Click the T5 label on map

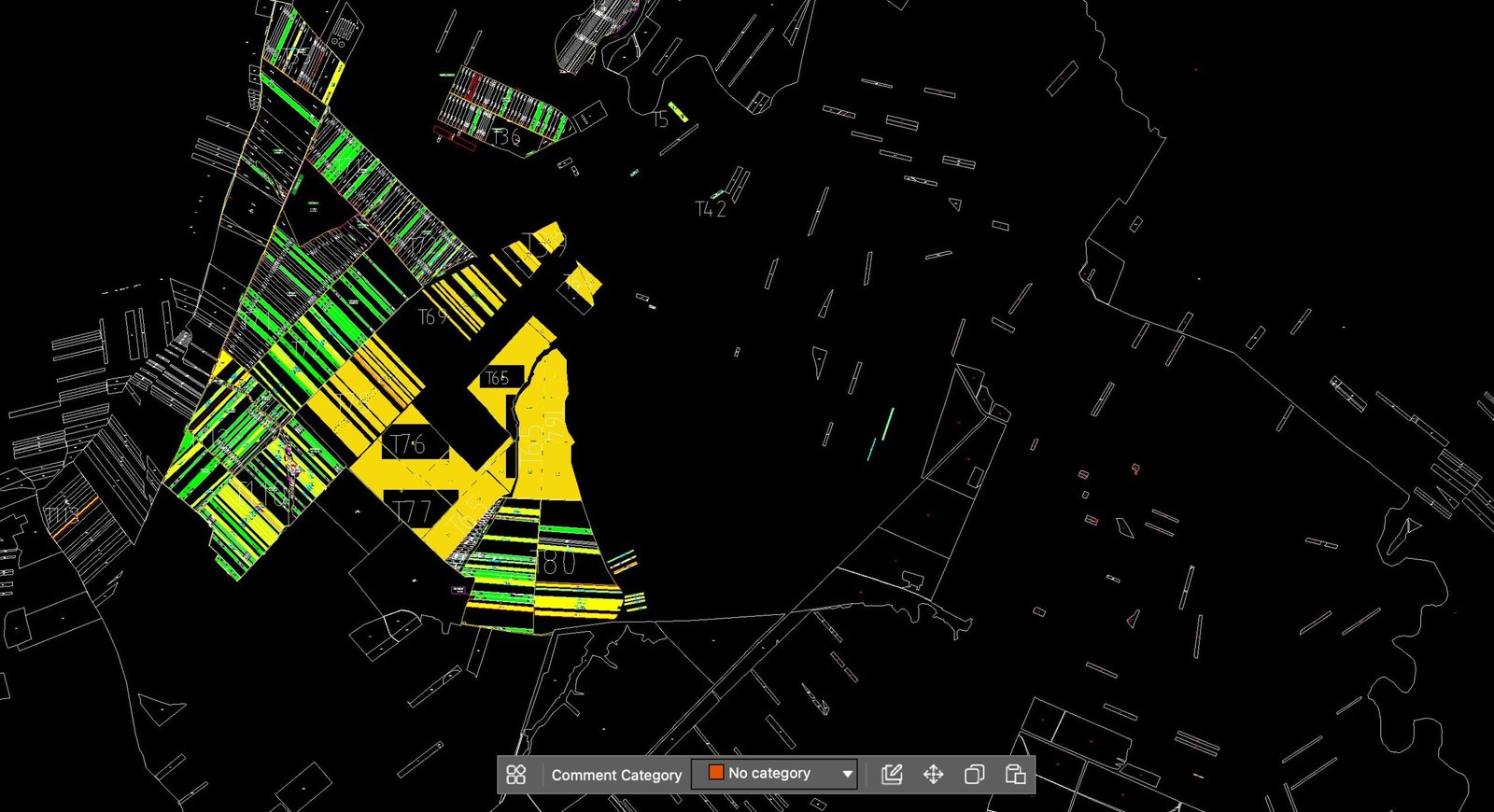click(x=660, y=119)
